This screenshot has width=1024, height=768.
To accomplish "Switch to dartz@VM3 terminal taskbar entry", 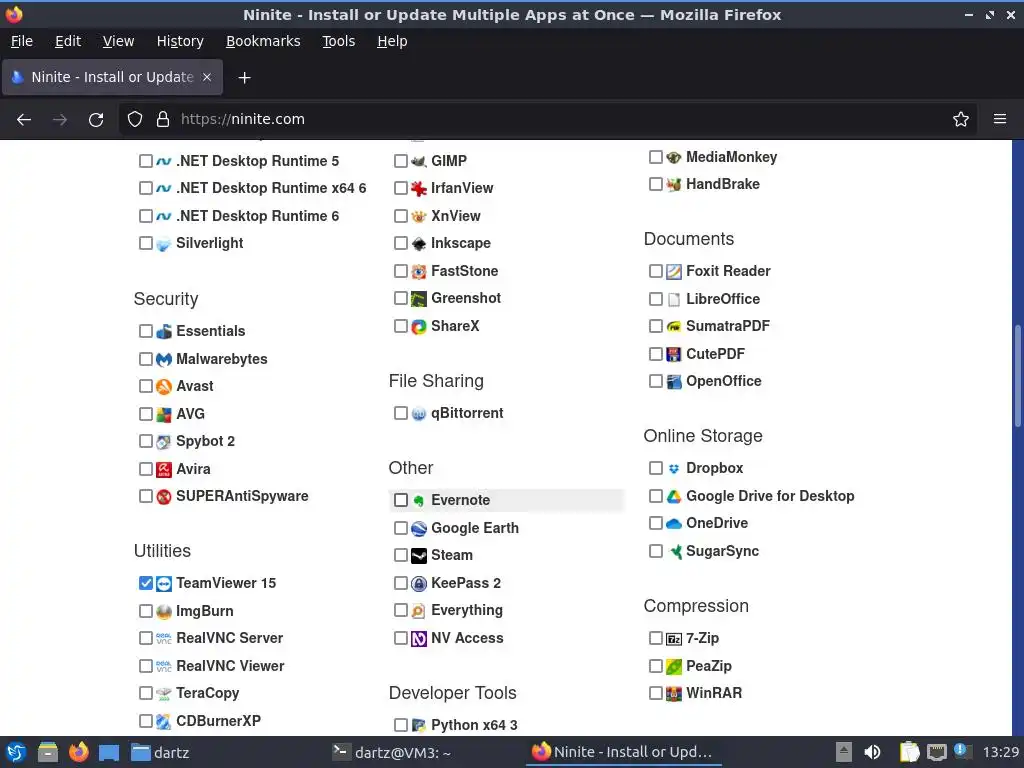I will pyautogui.click(x=392, y=752).
